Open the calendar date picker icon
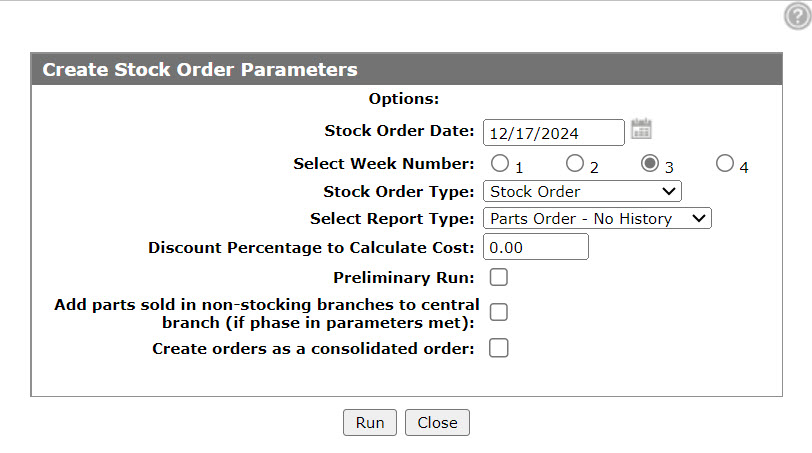 641,129
